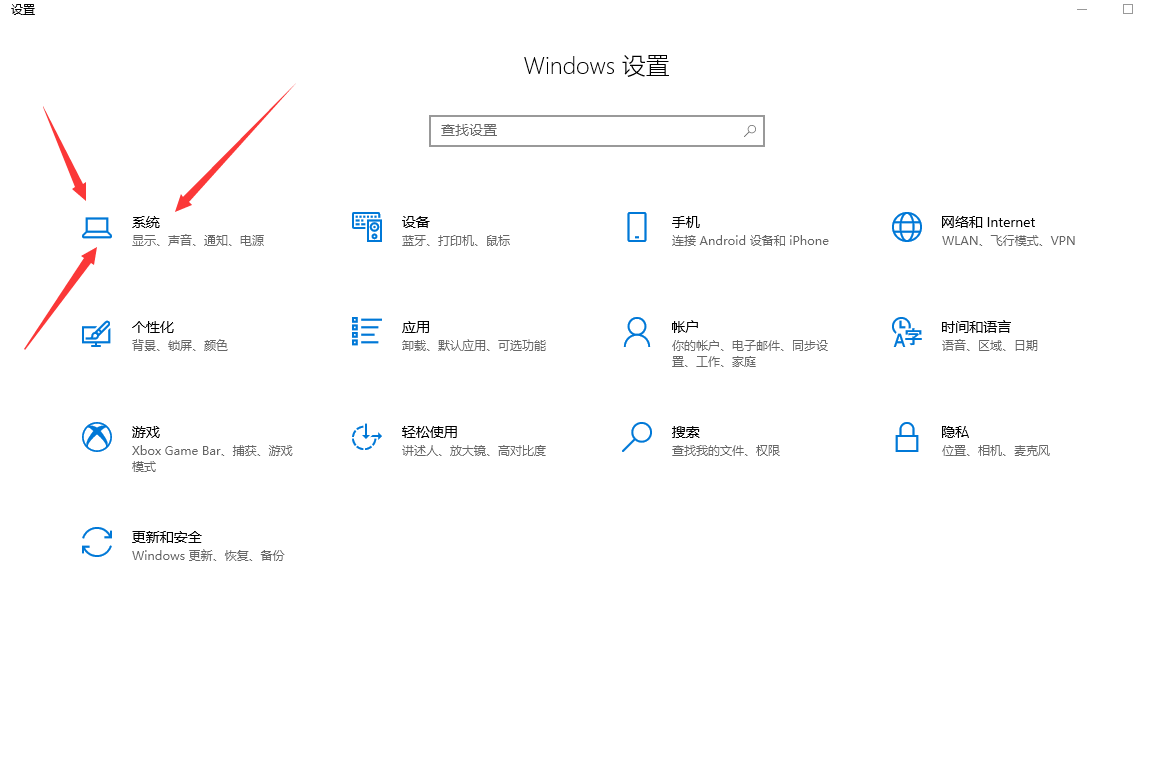This screenshot has height=778, width=1165.
Task: Click 连接 Android 设备和 iPhone text
Action: coord(750,241)
